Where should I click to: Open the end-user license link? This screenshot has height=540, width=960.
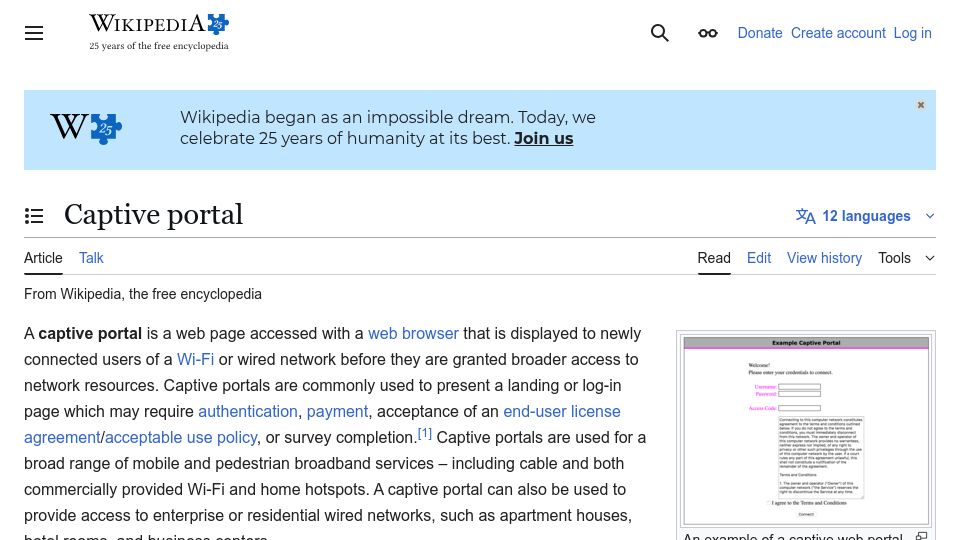[x=561, y=411]
